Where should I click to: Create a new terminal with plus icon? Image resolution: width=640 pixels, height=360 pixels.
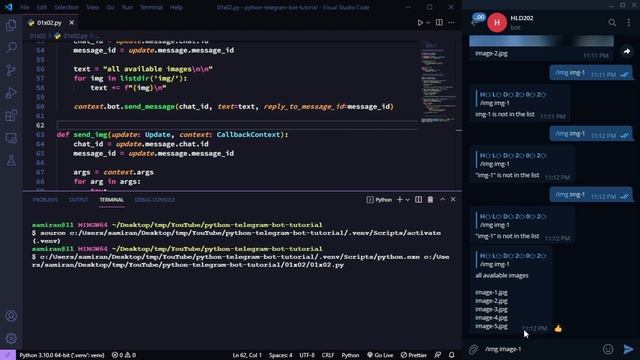pos(400,200)
